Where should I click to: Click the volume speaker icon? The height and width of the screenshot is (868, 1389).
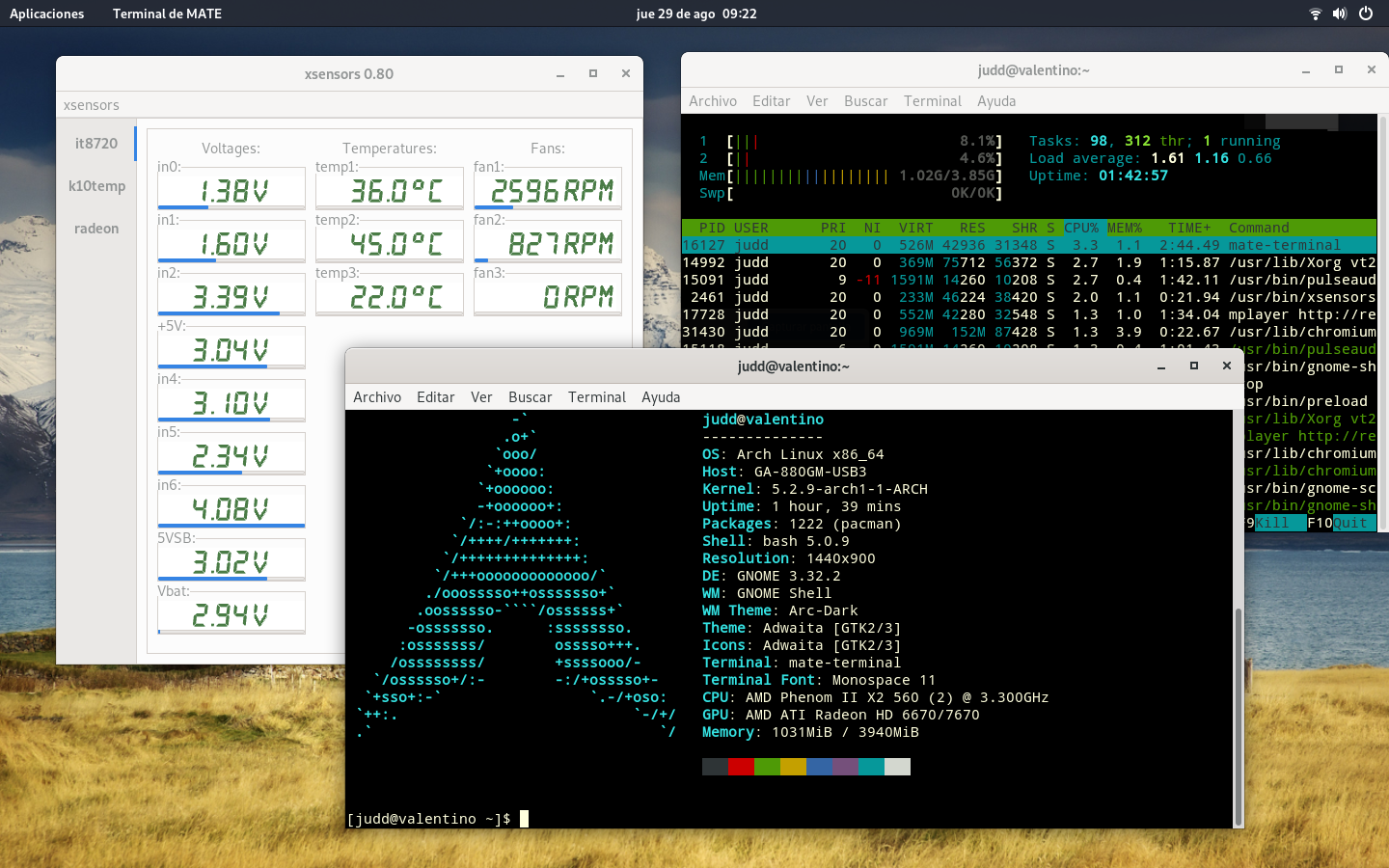coord(1340,14)
